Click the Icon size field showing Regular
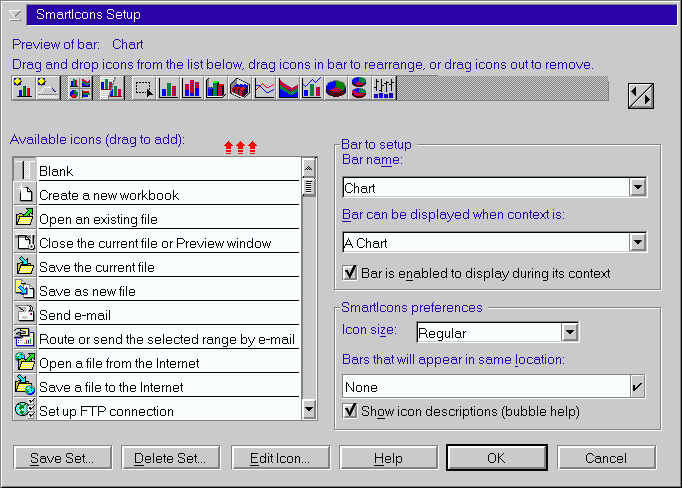The image size is (682, 488). pos(489,333)
